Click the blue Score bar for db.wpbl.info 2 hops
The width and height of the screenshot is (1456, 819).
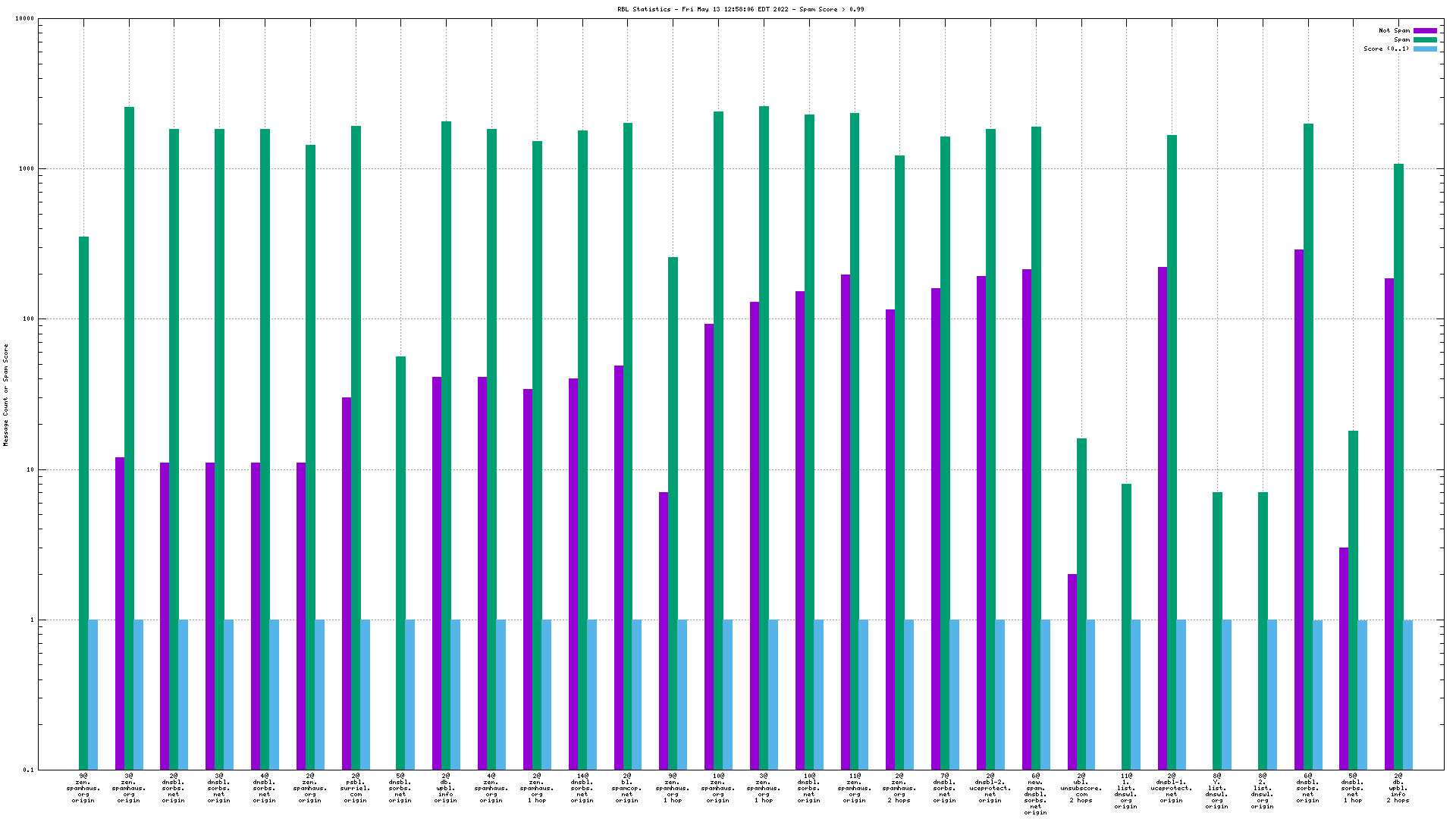[x=1407, y=694]
